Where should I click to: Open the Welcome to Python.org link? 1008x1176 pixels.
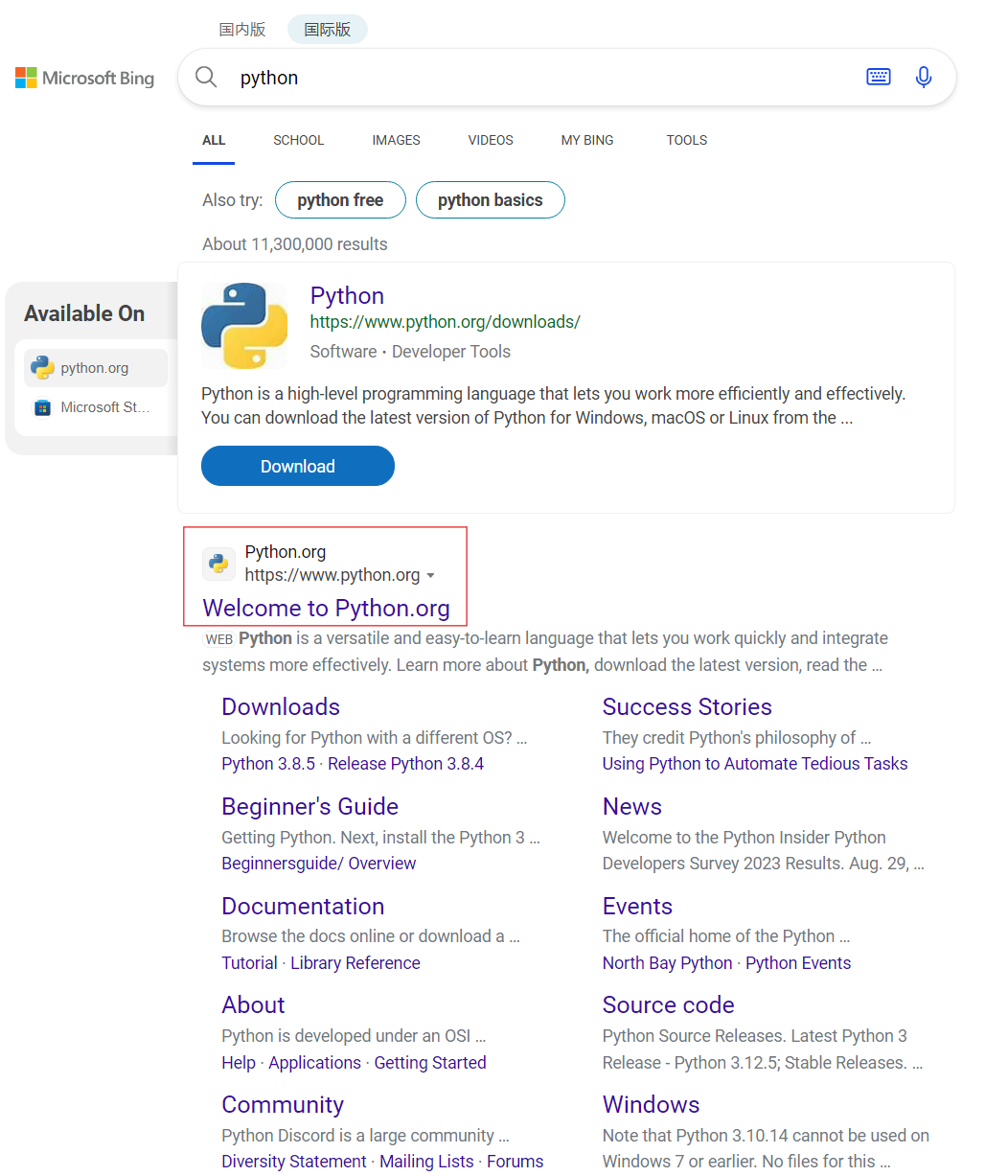pyautogui.click(x=326, y=608)
